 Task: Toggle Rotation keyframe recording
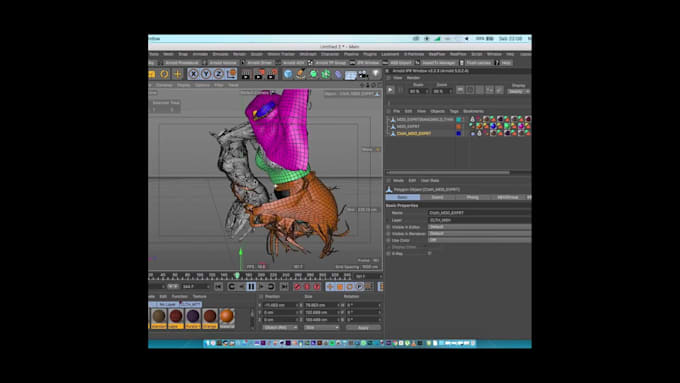coord(350,286)
